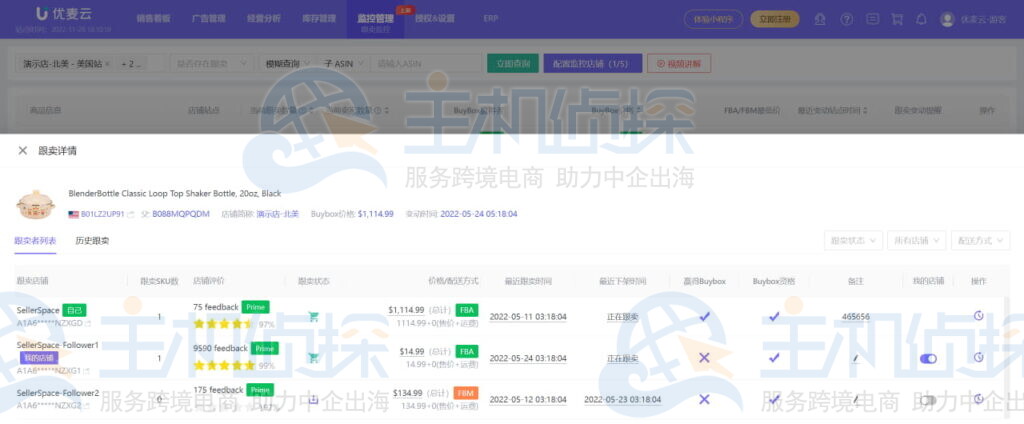The width and height of the screenshot is (1024, 424).
Task: Turn on 我的店铺 switch for SellerSpace-Follower2
Action: point(927,400)
